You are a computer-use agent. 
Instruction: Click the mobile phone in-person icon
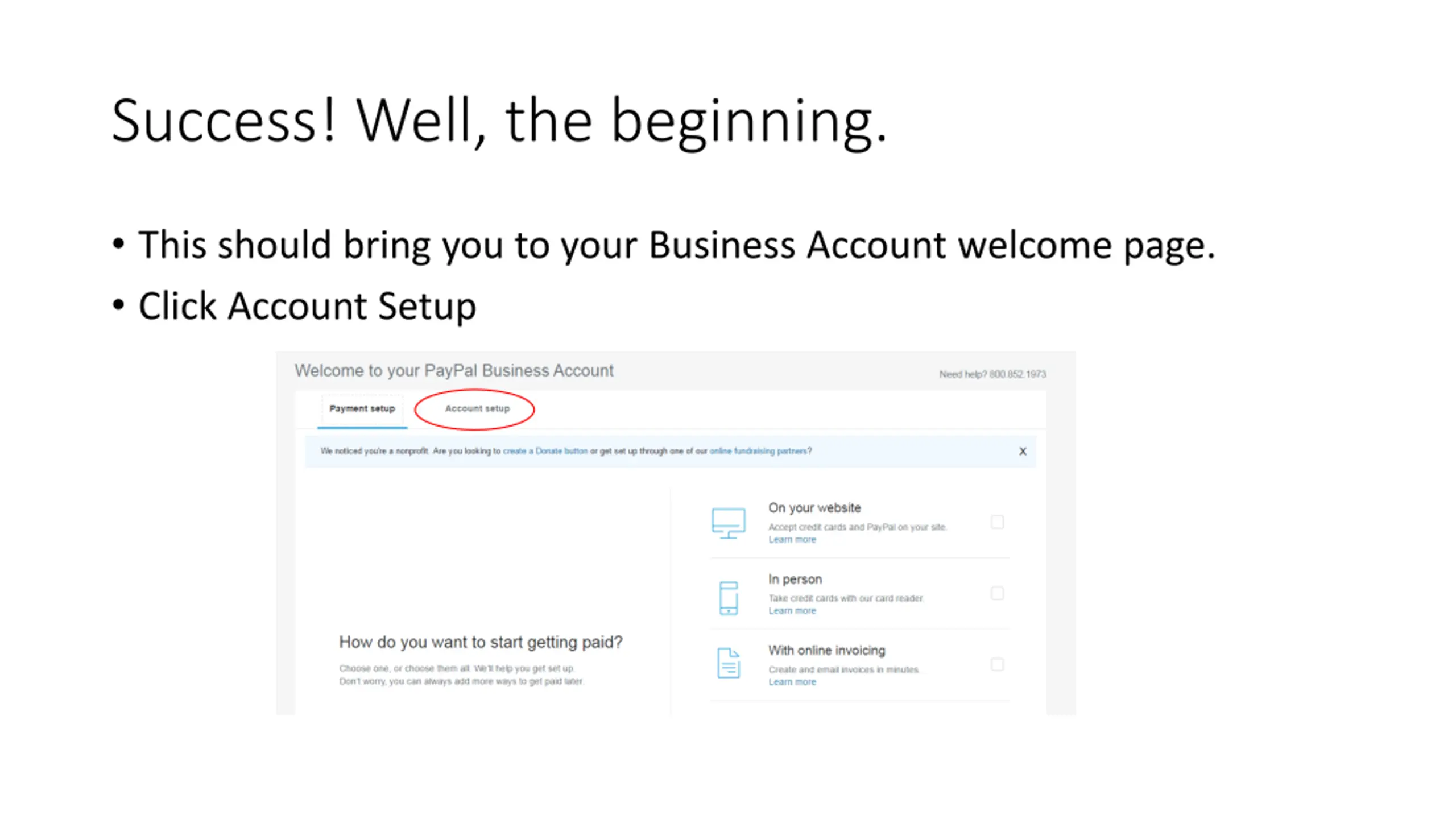(x=729, y=598)
